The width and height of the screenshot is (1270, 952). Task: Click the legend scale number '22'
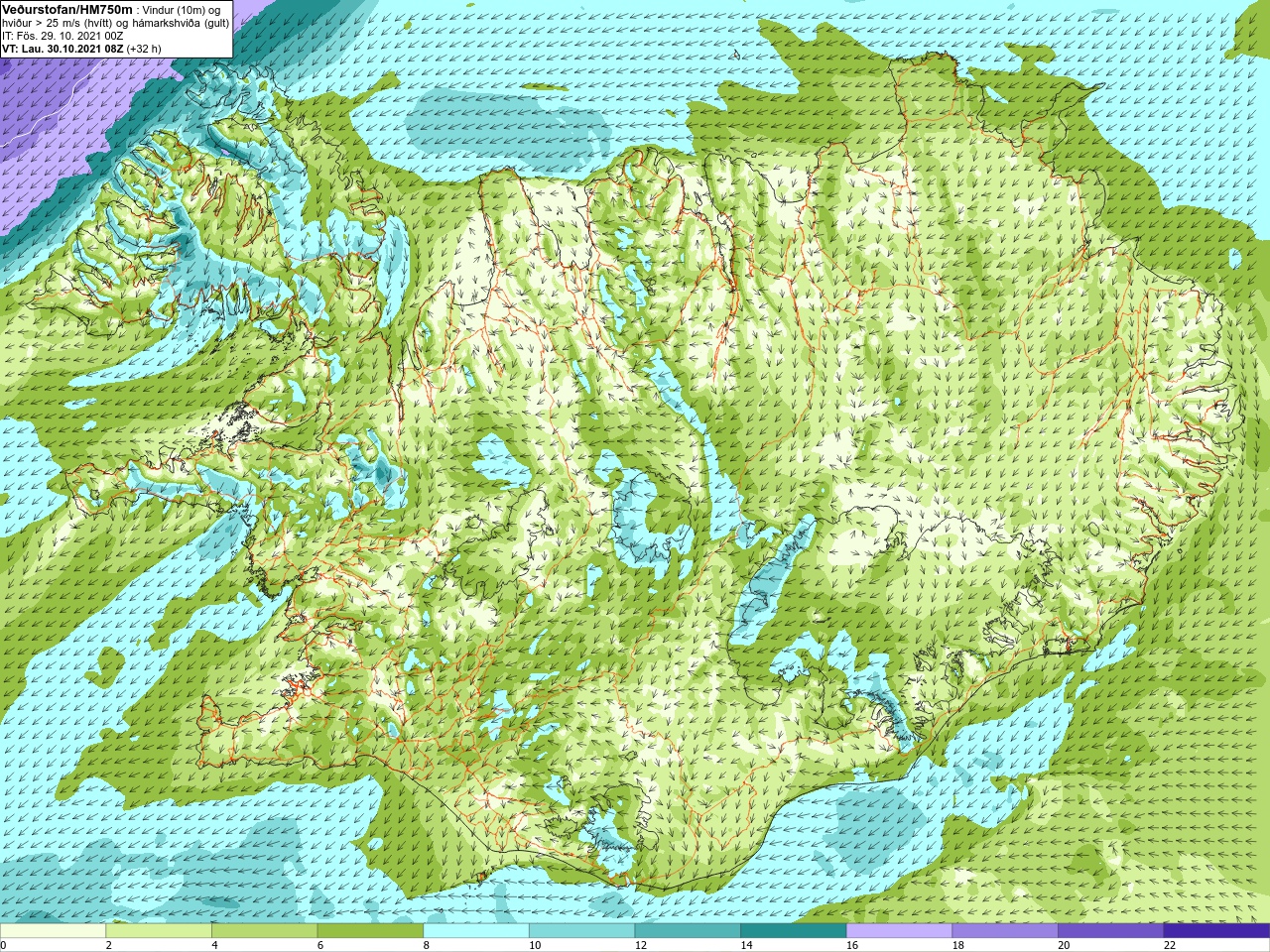click(1170, 945)
